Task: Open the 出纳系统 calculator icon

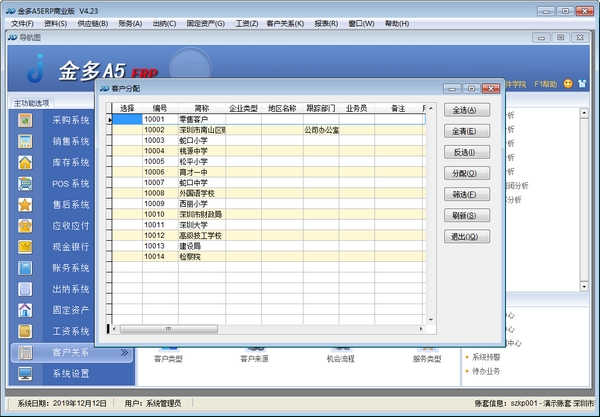Action: 25,289
